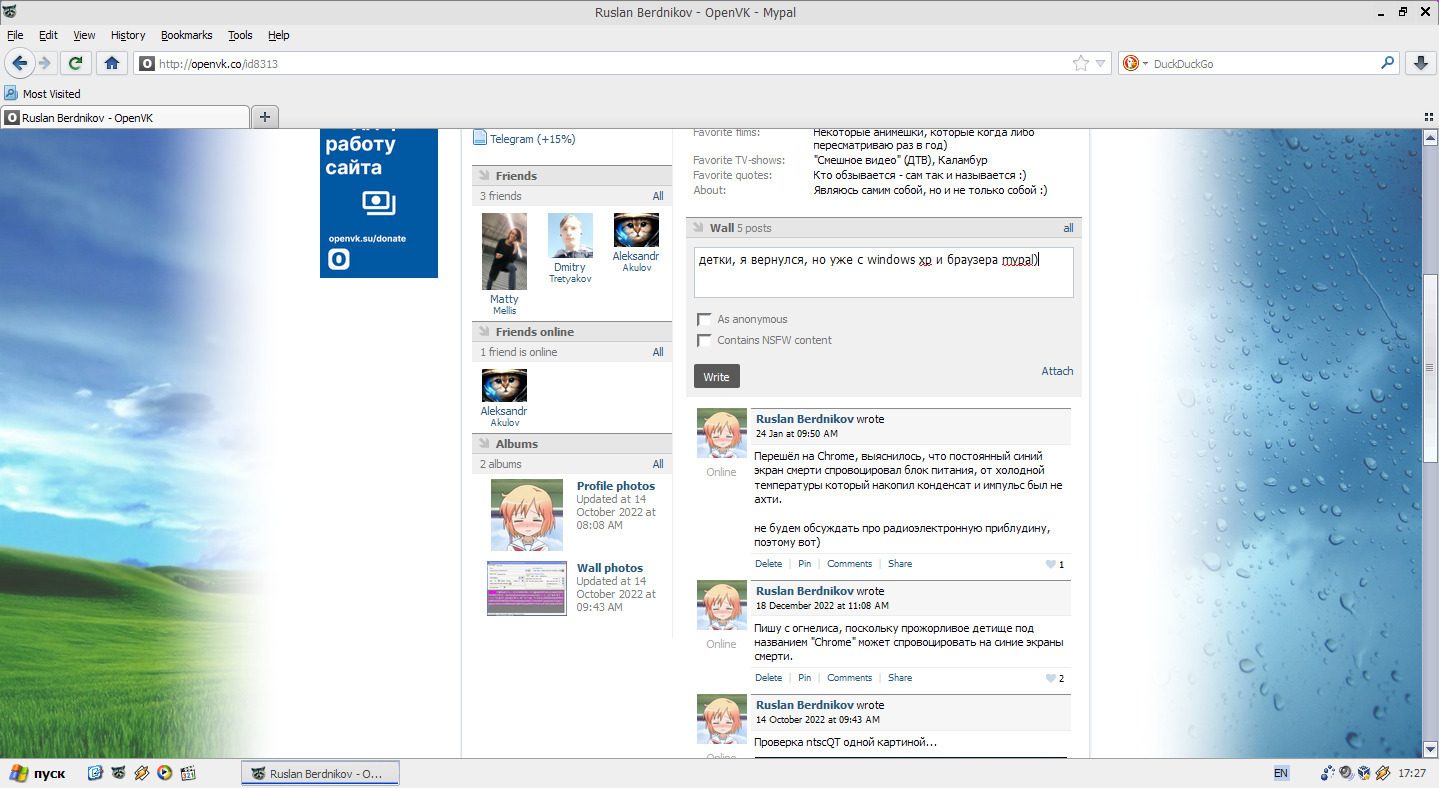The height and width of the screenshot is (788, 1439).
Task: Open the DuckDuckGo search engine dropdown
Action: (x=1135, y=63)
